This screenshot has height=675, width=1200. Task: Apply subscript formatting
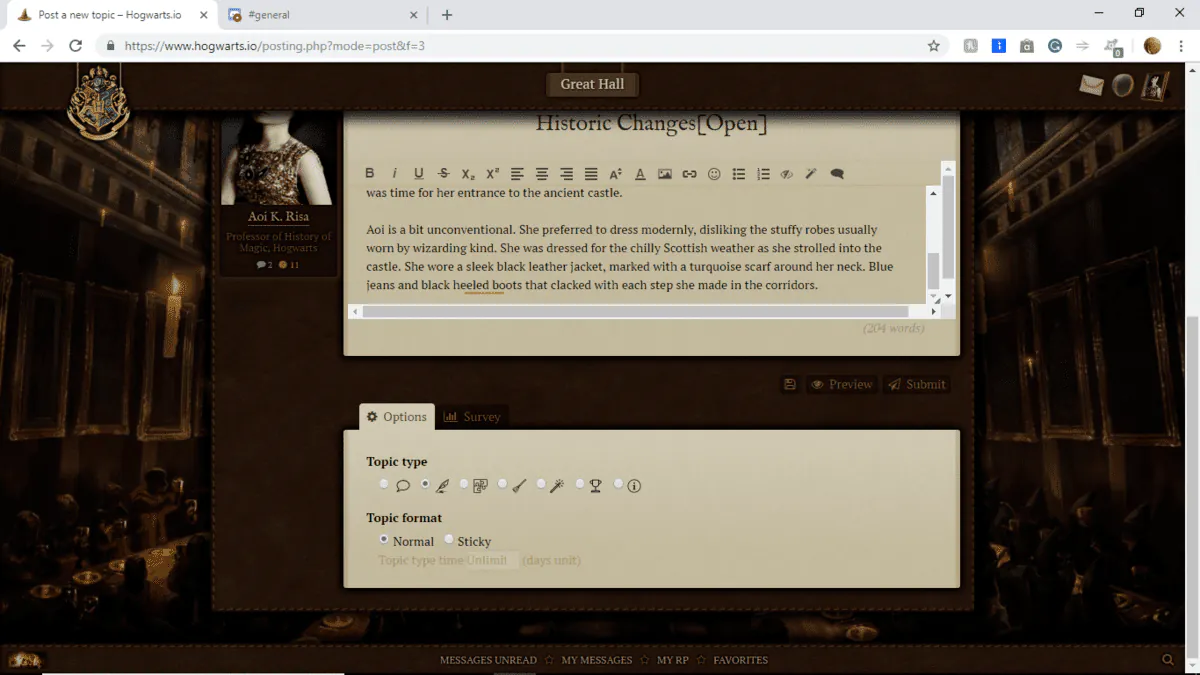[x=468, y=174]
